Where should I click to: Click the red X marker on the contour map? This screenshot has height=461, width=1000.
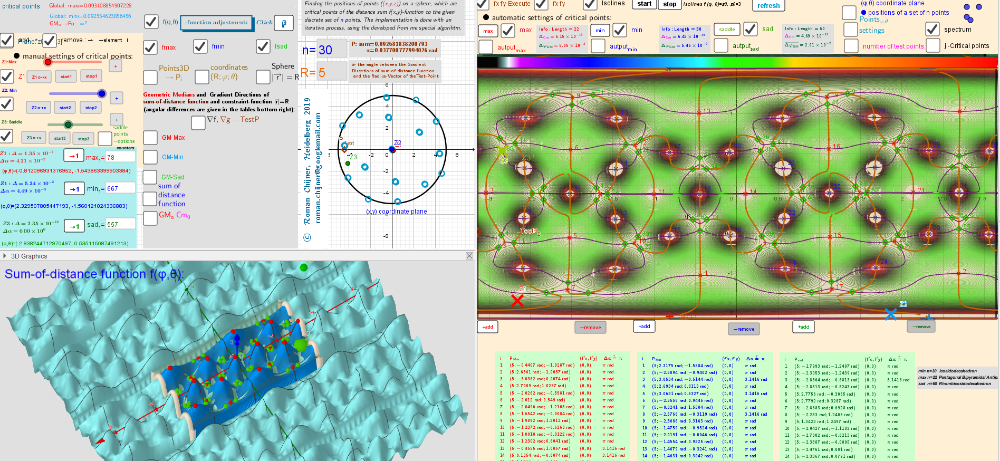point(517,300)
